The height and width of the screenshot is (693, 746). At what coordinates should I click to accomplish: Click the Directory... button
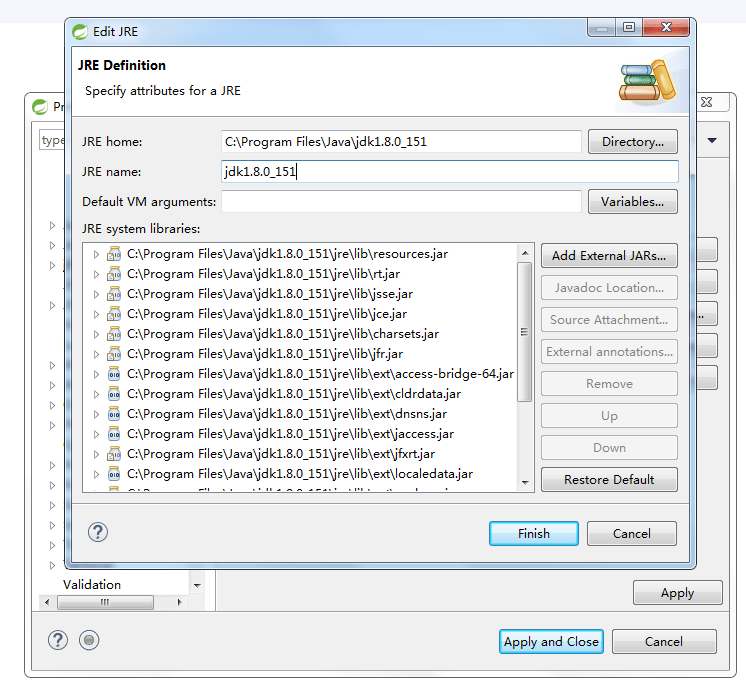coord(633,142)
